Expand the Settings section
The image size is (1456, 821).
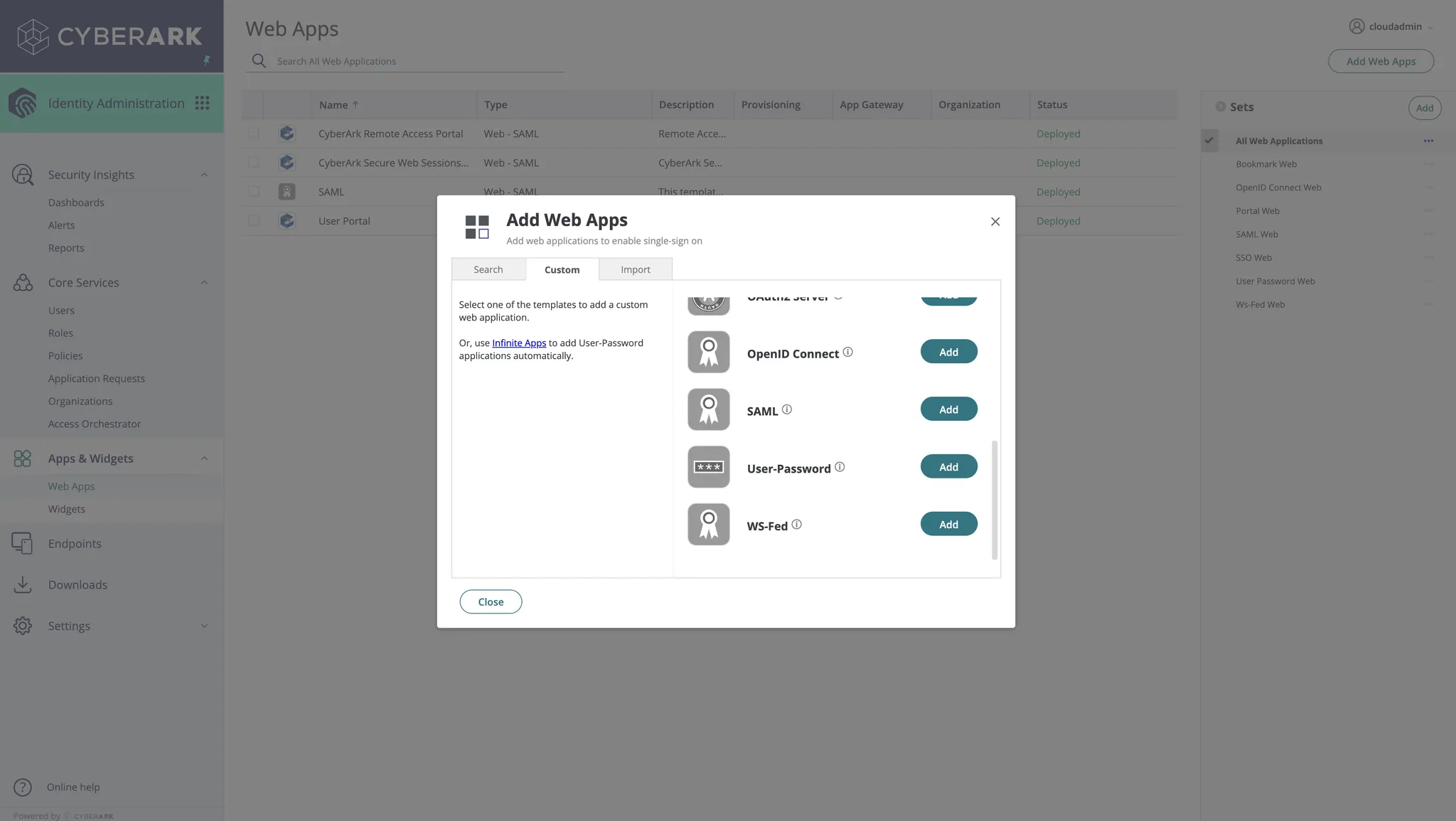click(204, 626)
